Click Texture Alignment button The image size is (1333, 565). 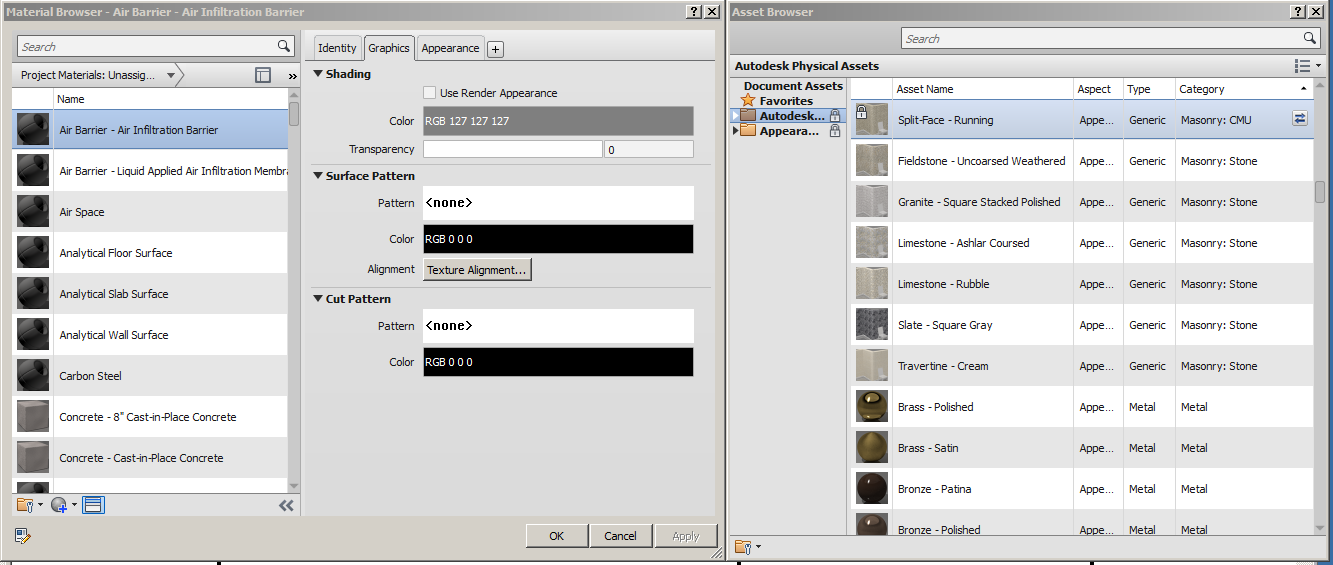pos(477,270)
